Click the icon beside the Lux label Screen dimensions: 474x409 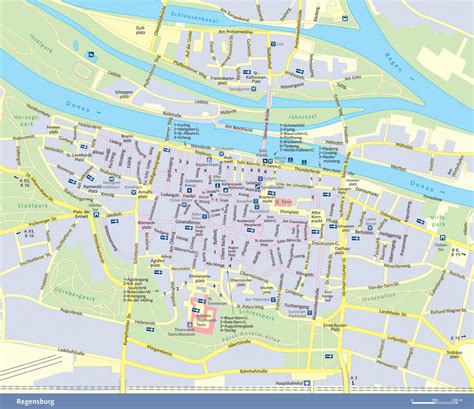coord(273,44)
